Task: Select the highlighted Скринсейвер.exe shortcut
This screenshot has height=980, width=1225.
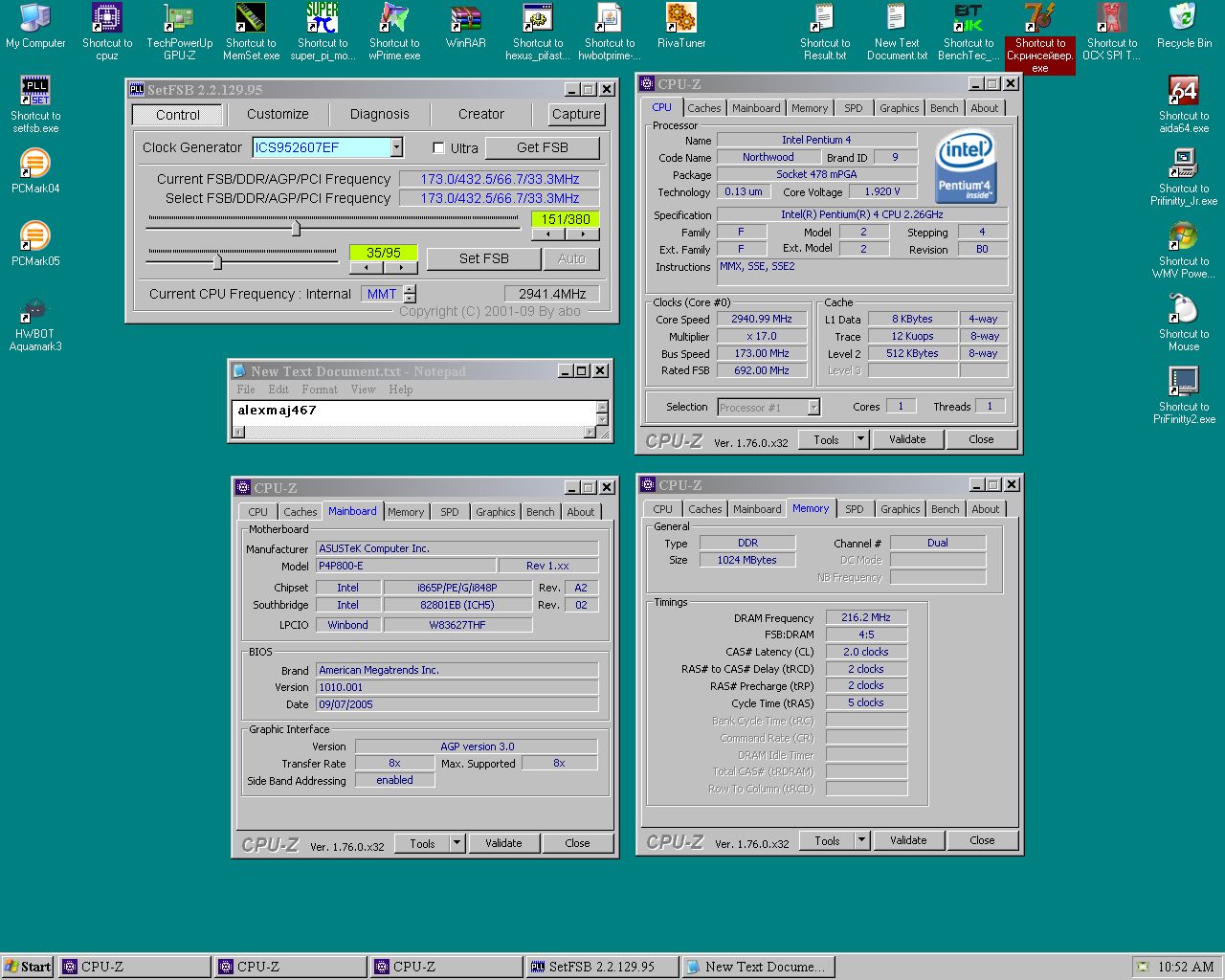Action: point(1040,38)
